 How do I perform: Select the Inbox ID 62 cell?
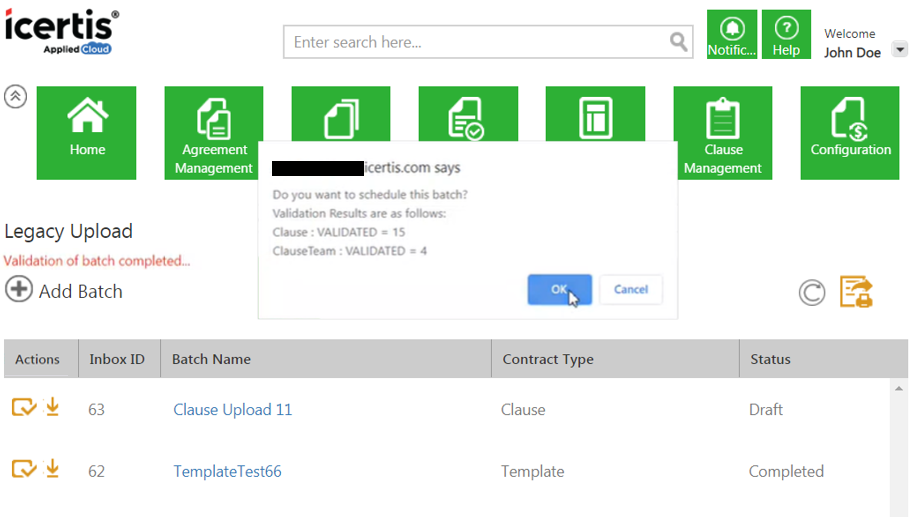tap(96, 471)
